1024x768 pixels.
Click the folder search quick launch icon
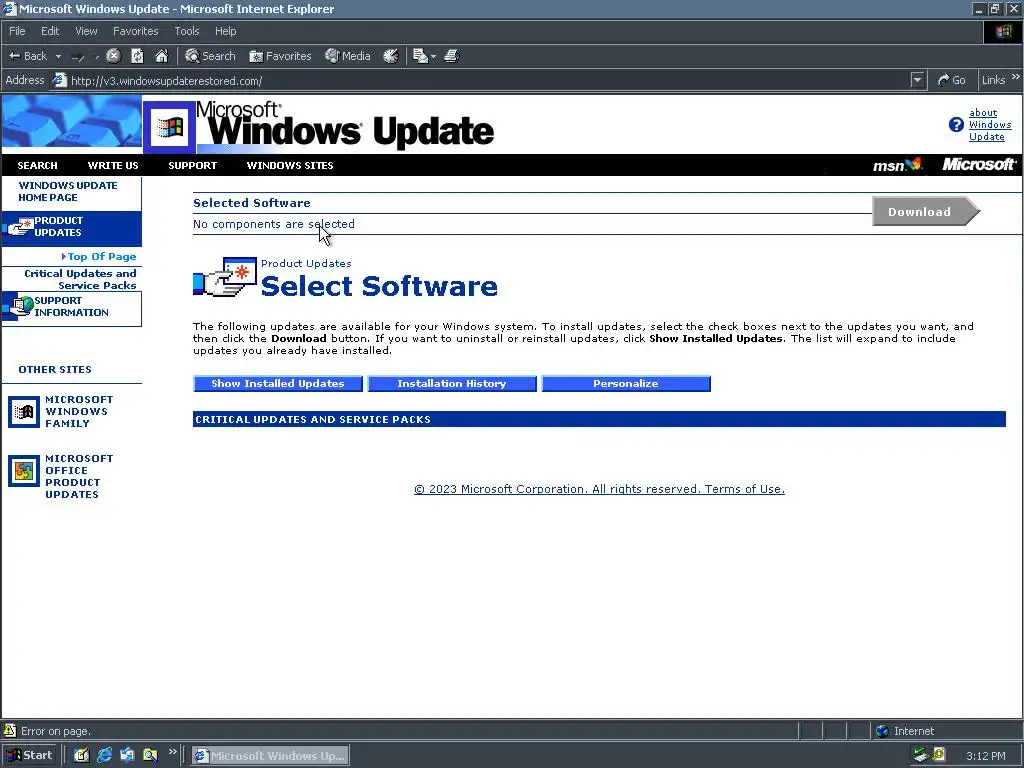(x=150, y=755)
